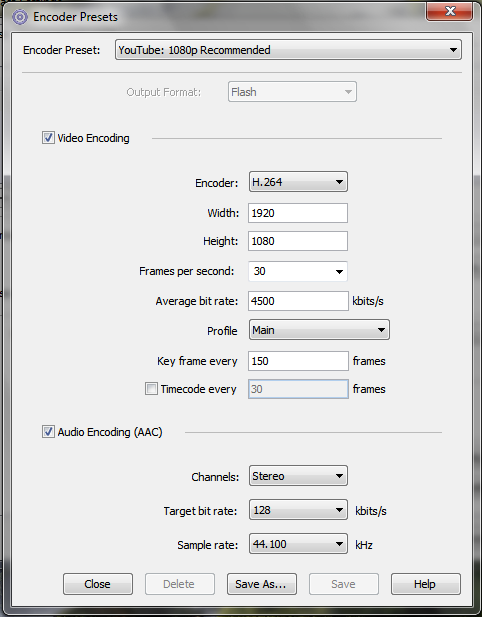Click the Width input field
This screenshot has width=482, height=617.
[298, 213]
